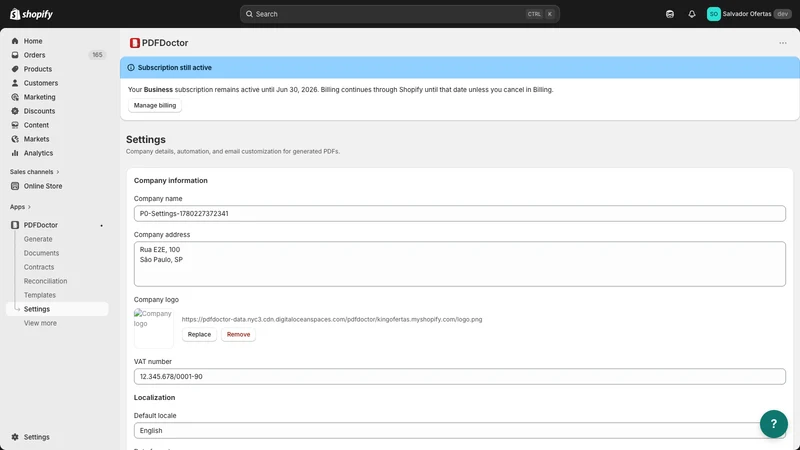Image resolution: width=800 pixels, height=450 pixels.
Task: Expand the Sales channels section
Action: (34, 171)
